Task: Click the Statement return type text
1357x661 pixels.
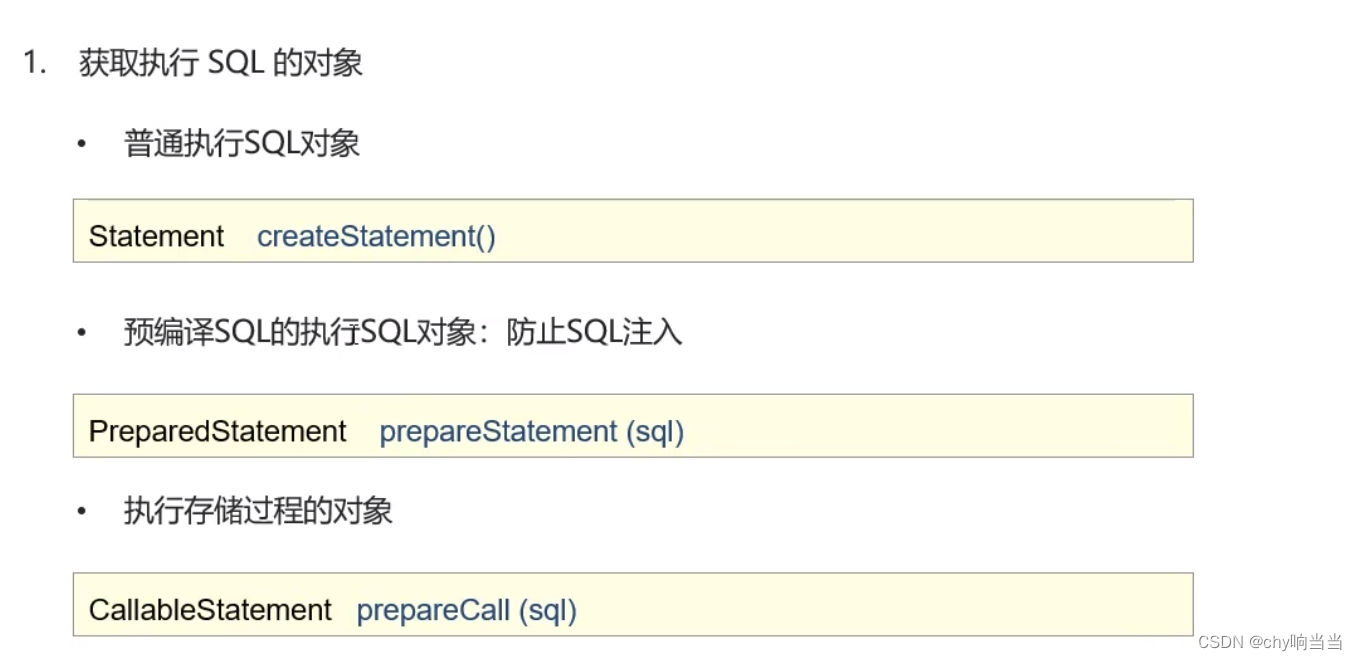Action: coord(157,236)
